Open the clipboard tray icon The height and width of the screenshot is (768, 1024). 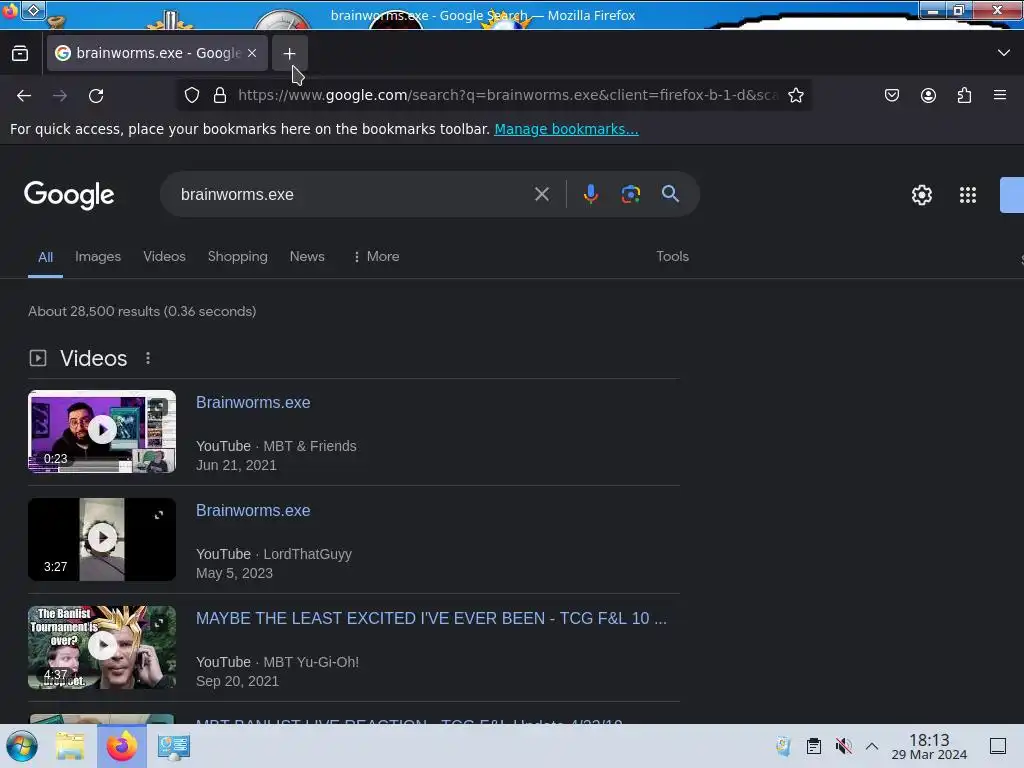pyautogui.click(x=814, y=746)
